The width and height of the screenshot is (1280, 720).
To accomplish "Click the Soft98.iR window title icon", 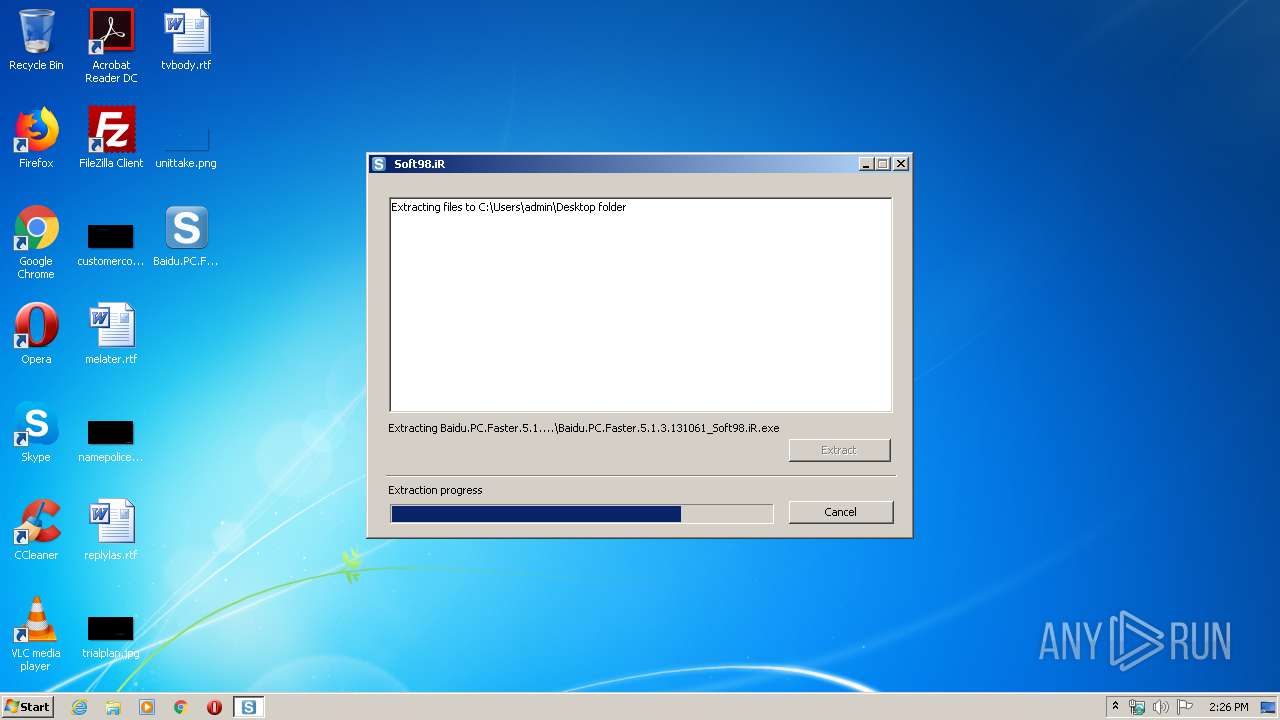I will [x=379, y=164].
